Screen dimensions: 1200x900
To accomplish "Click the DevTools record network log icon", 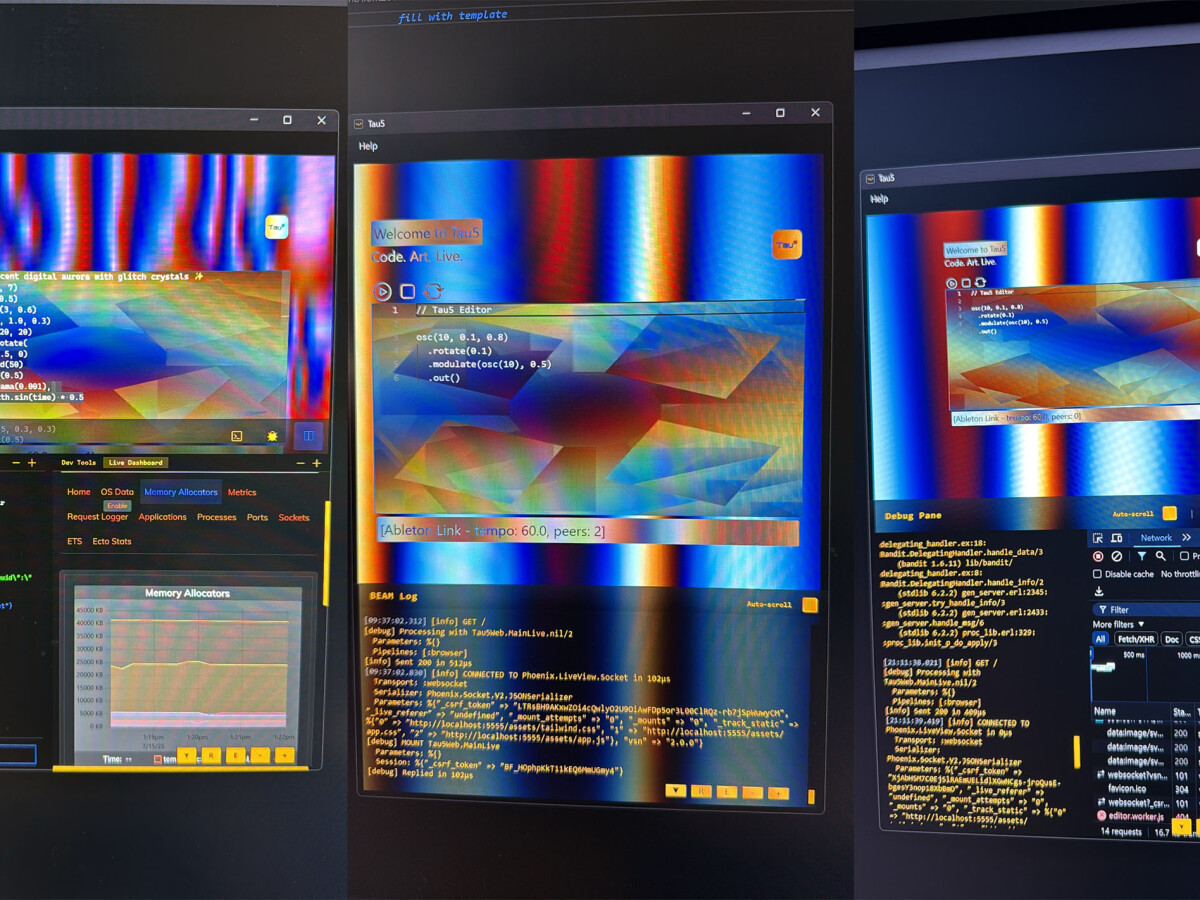I will coord(1098,556).
